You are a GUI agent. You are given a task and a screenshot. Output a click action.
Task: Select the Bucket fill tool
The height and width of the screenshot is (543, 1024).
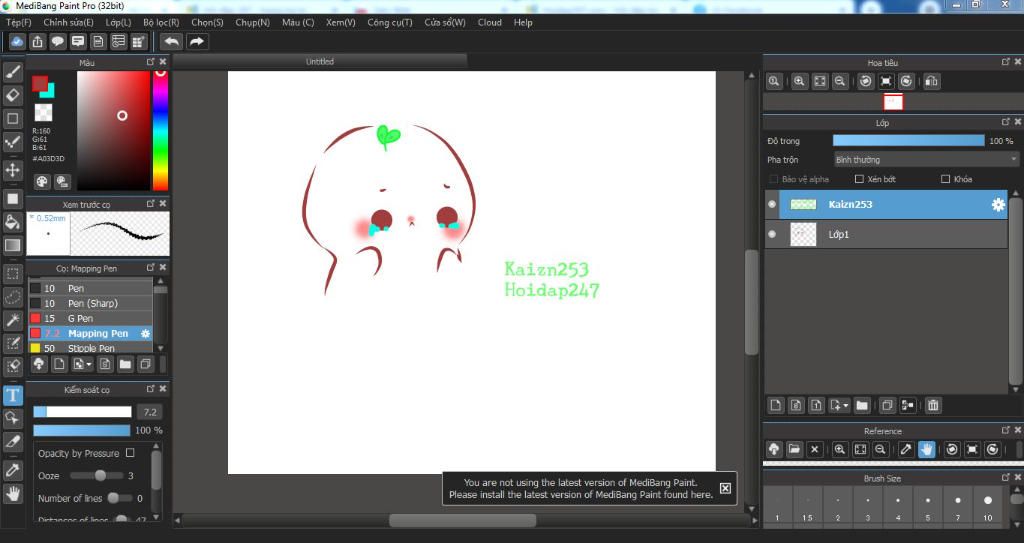(13, 222)
